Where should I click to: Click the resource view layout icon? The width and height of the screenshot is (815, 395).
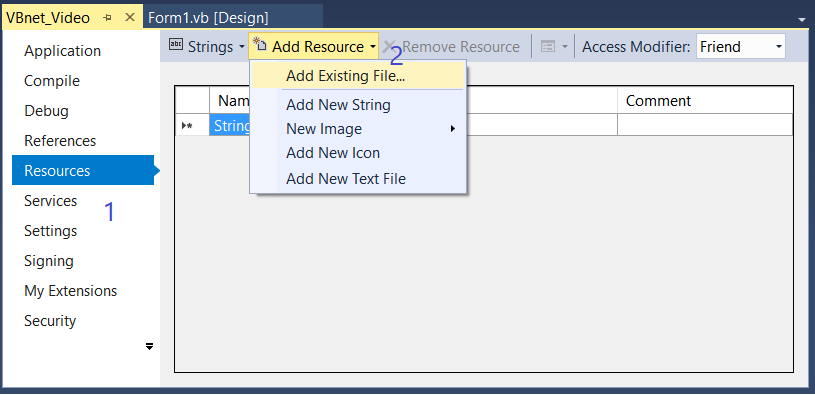click(x=548, y=47)
